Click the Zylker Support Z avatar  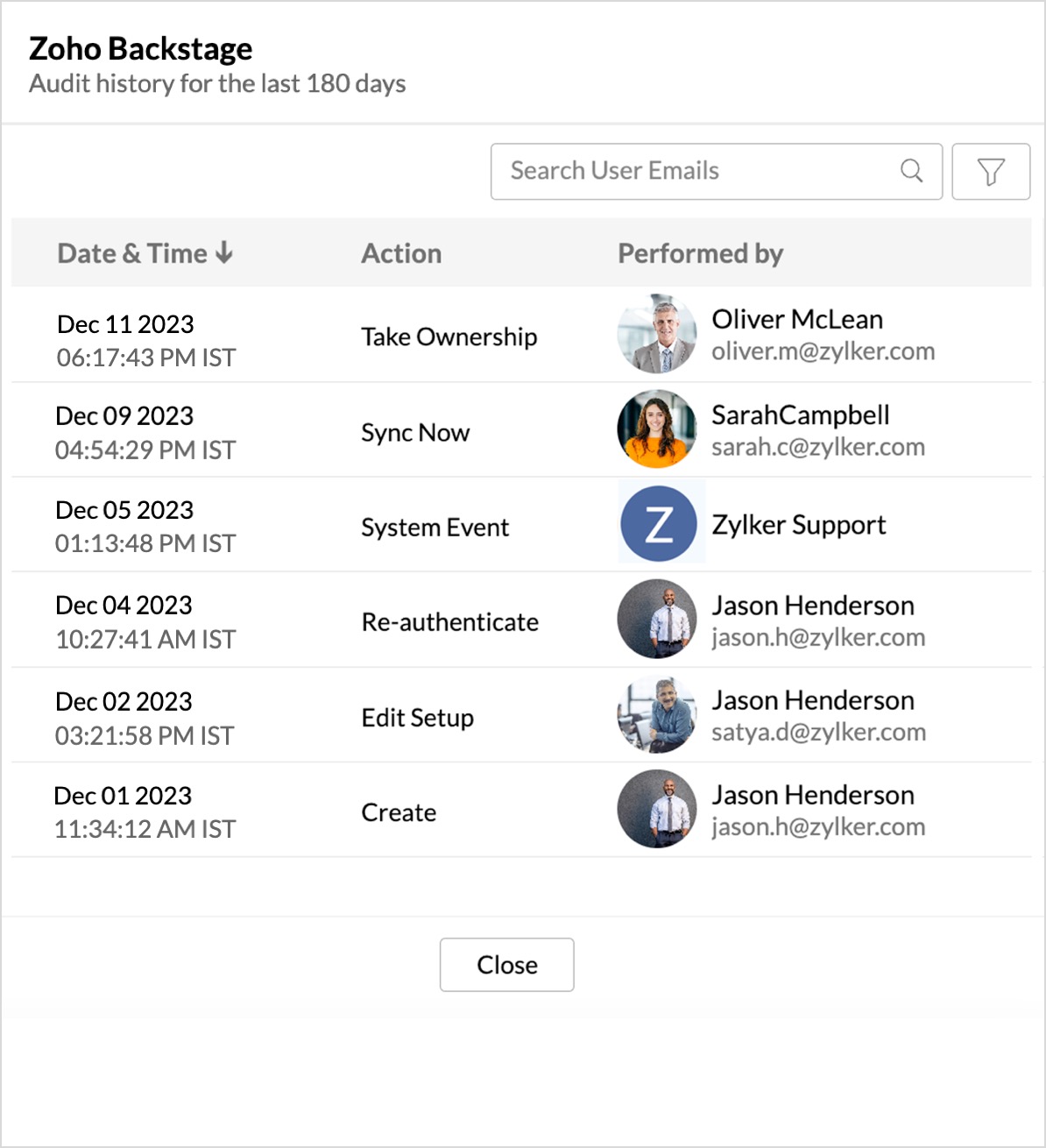(659, 524)
